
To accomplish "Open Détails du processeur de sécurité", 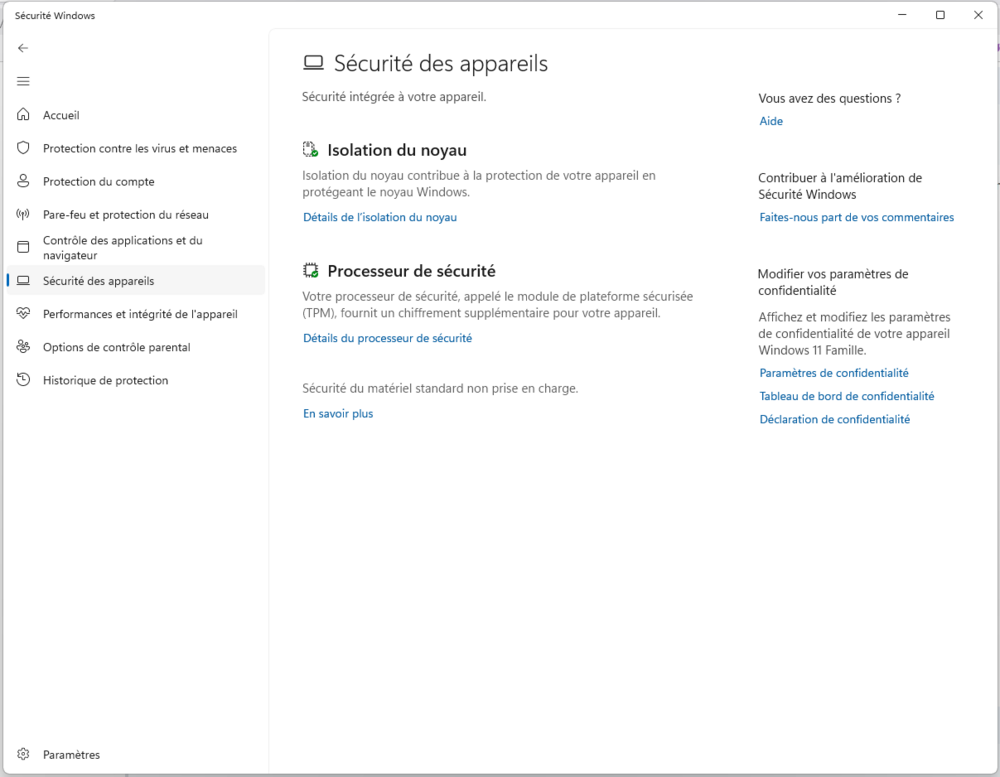I will coord(387,338).
